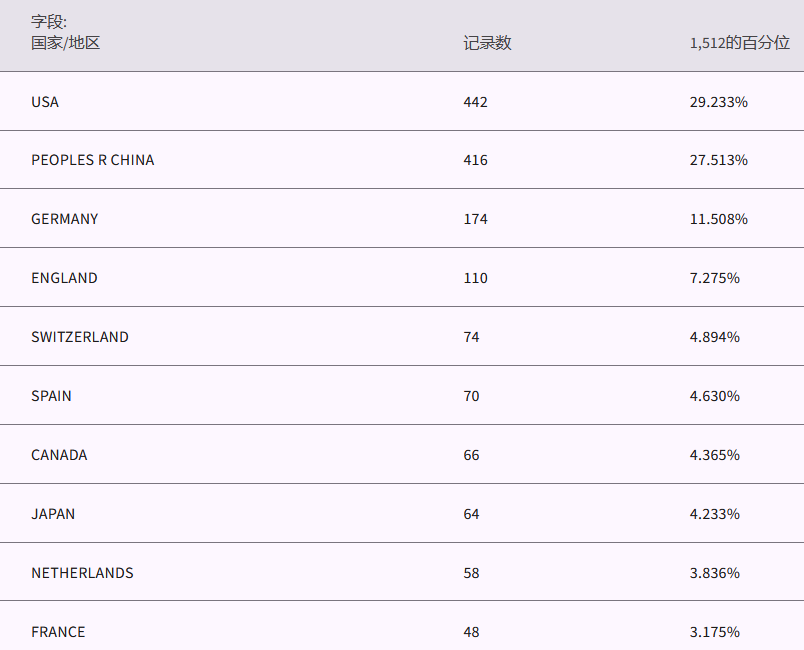804x650 pixels.
Task: Click the 国家/地区 column header
Action: click(66, 43)
